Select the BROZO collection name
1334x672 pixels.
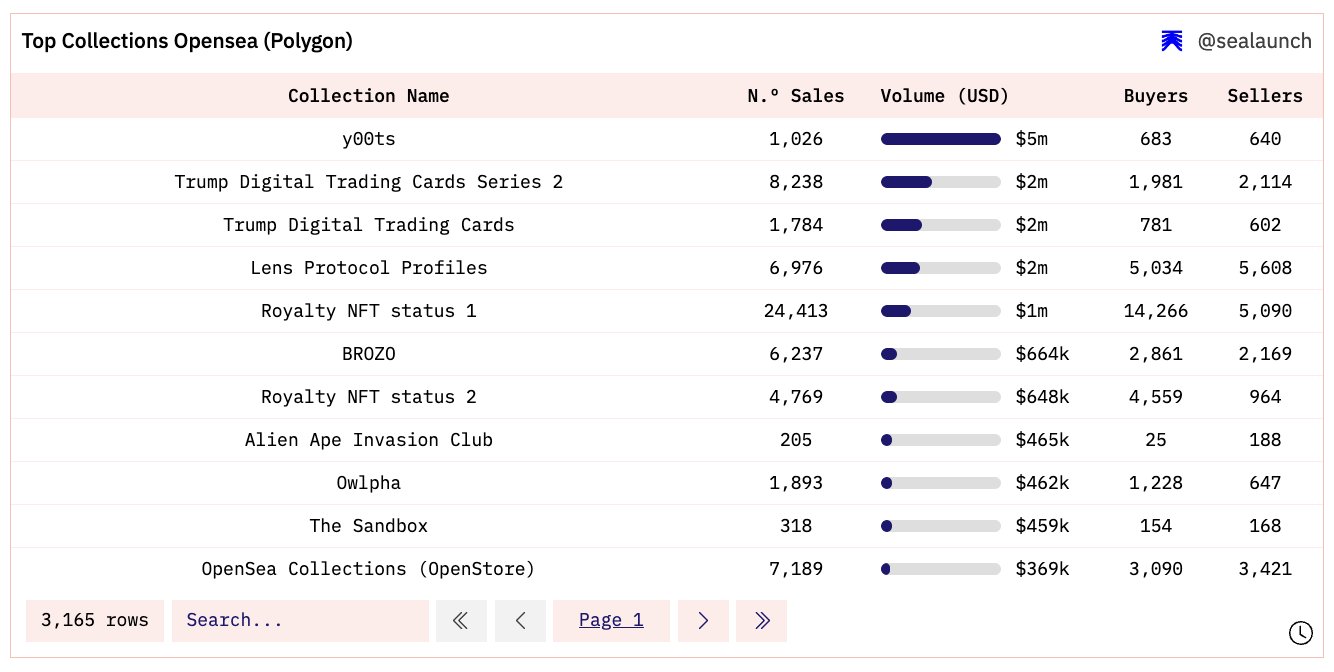click(369, 354)
